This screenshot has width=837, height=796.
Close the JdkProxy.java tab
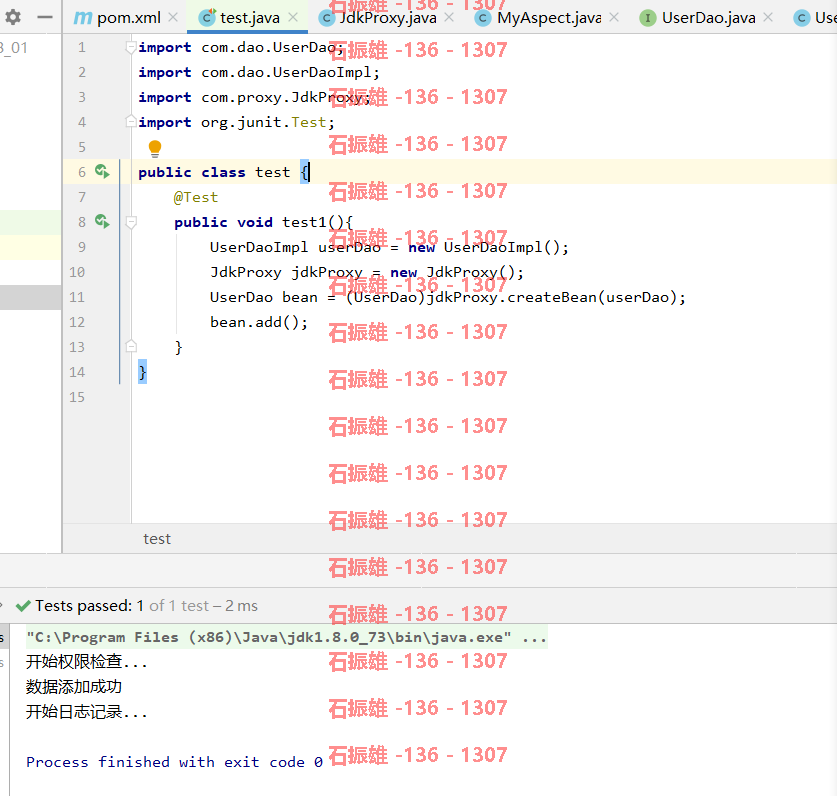coord(449,18)
